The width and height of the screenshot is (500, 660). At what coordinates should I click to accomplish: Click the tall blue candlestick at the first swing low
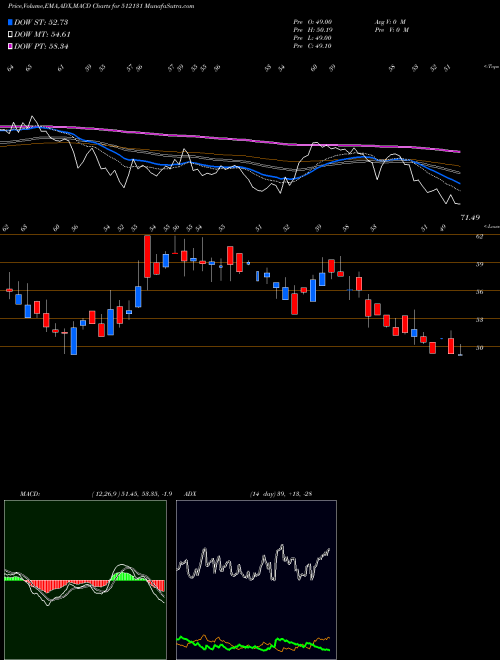click(74, 341)
